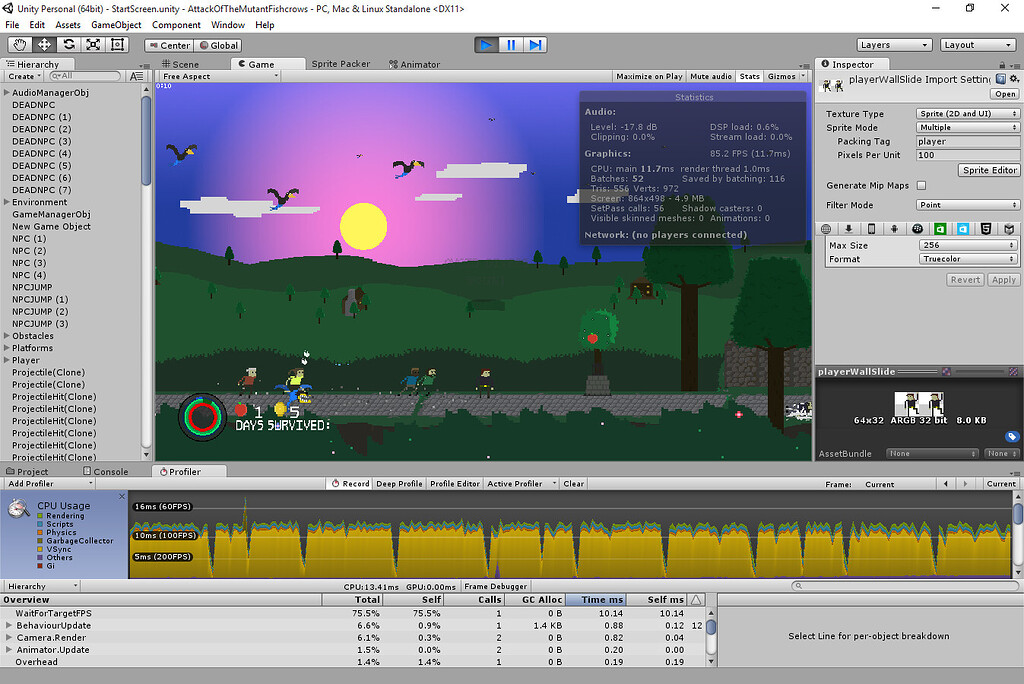Toggle Maximize on Play

click(649, 76)
